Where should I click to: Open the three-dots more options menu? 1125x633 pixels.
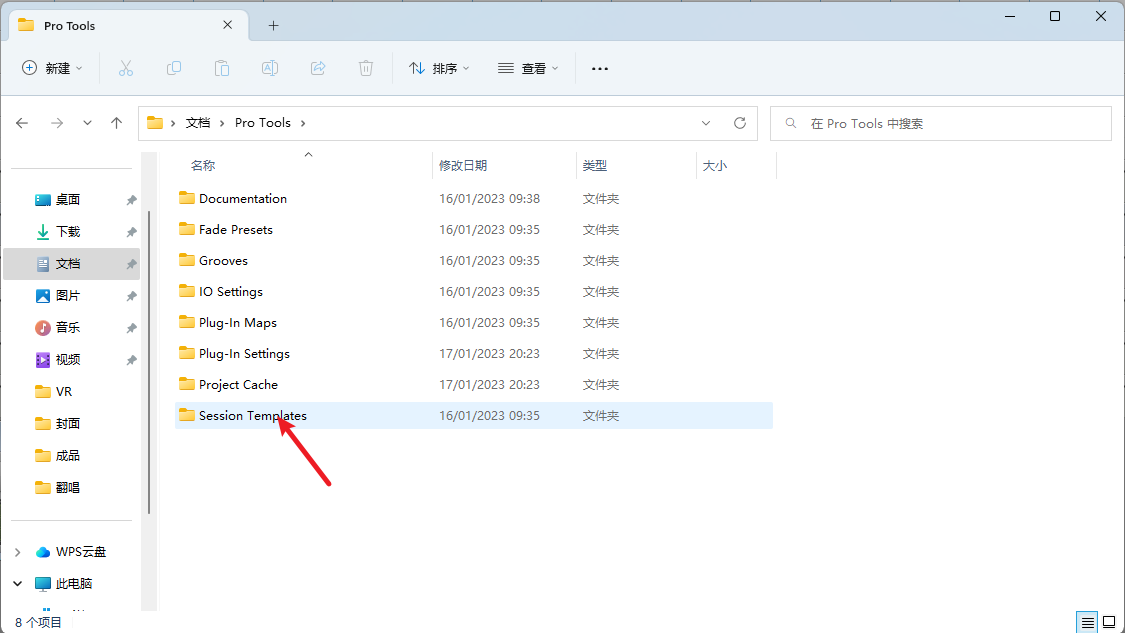click(600, 69)
